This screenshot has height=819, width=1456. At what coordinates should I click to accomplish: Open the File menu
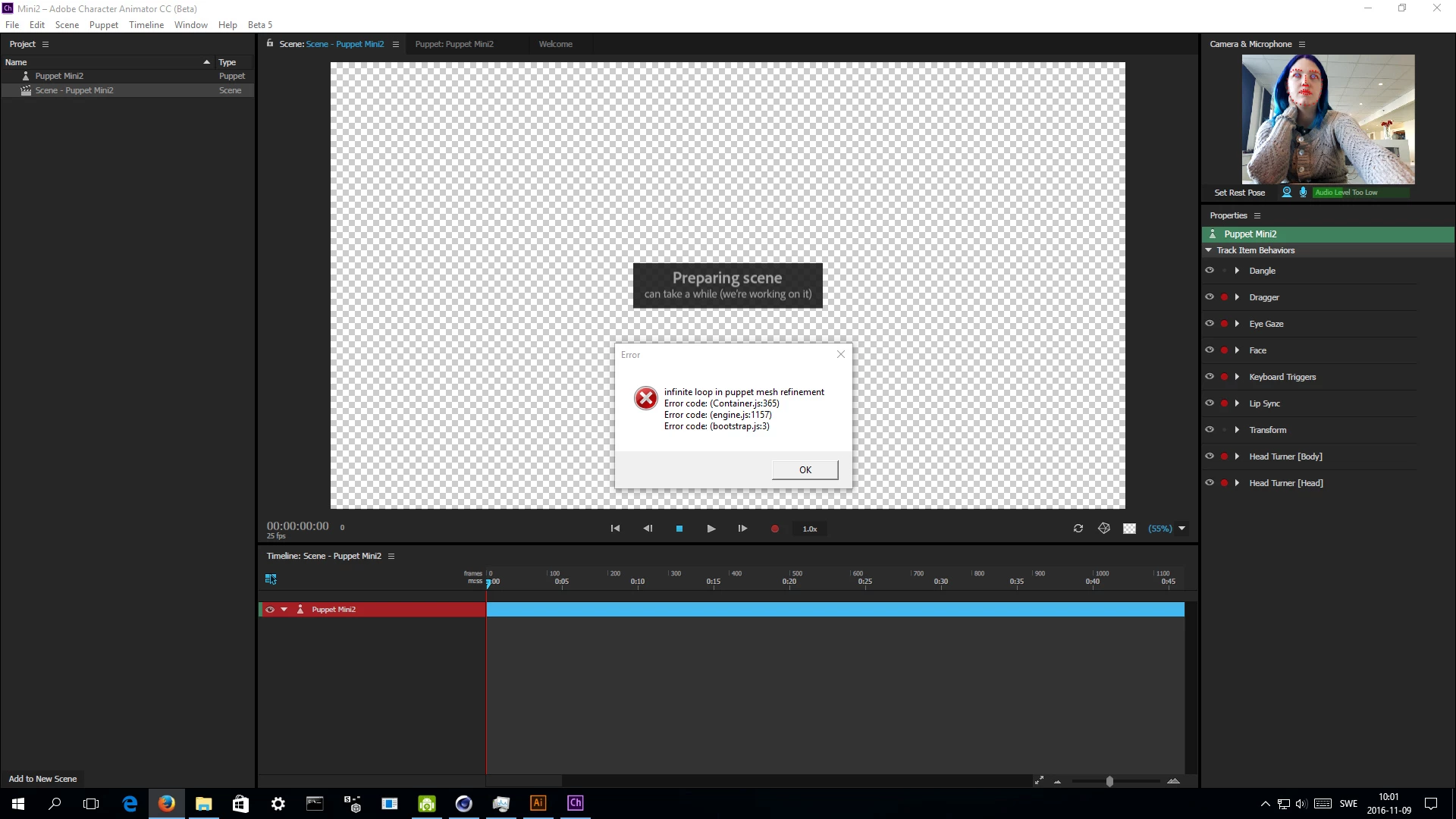pyautogui.click(x=12, y=25)
